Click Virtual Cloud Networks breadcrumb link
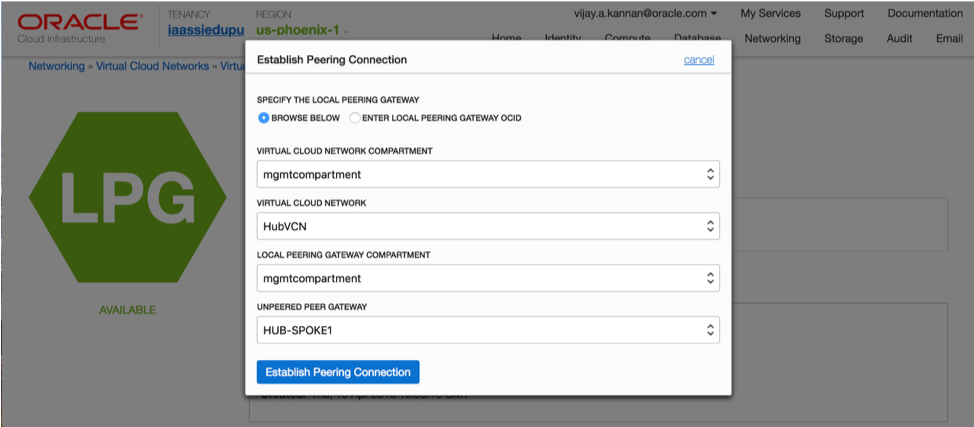Screen dimensions: 974x427 pyautogui.click(x=153, y=66)
